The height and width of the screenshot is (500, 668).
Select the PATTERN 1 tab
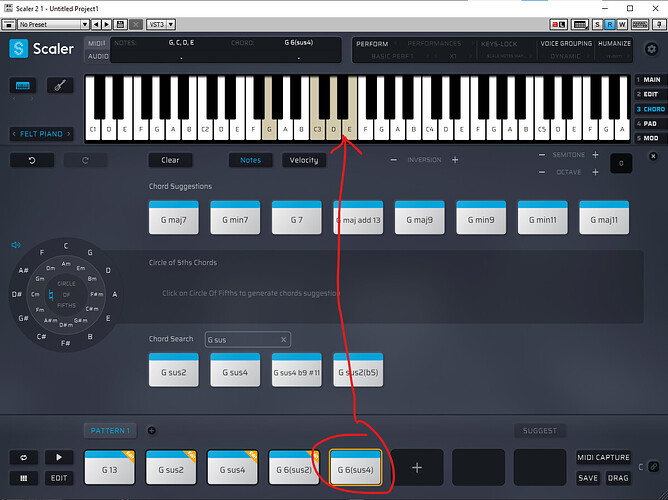(110, 431)
